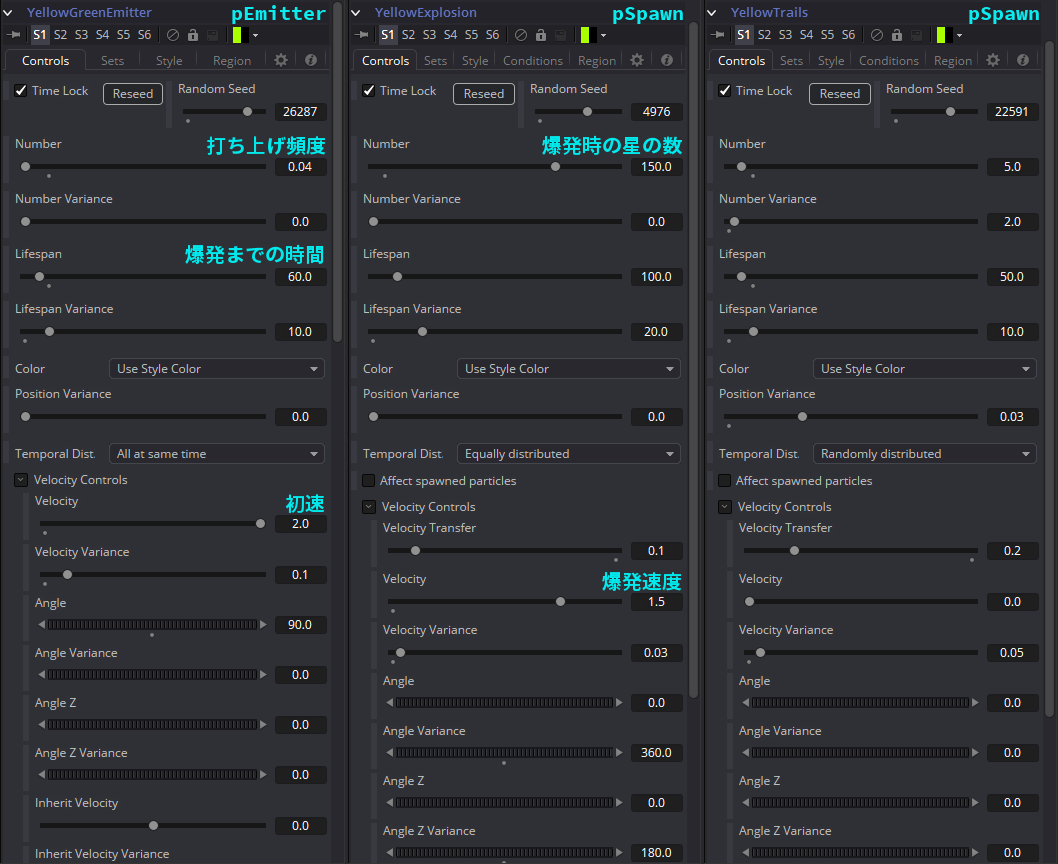Lock the YellowTrails node
Image resolution: width=1058 pixels, height=864 pixels.
[897, 35]
